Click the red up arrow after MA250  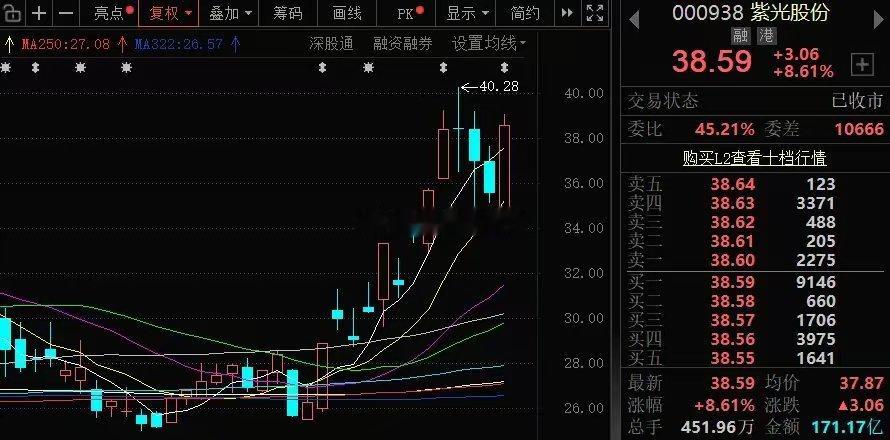tap(122, 44)
